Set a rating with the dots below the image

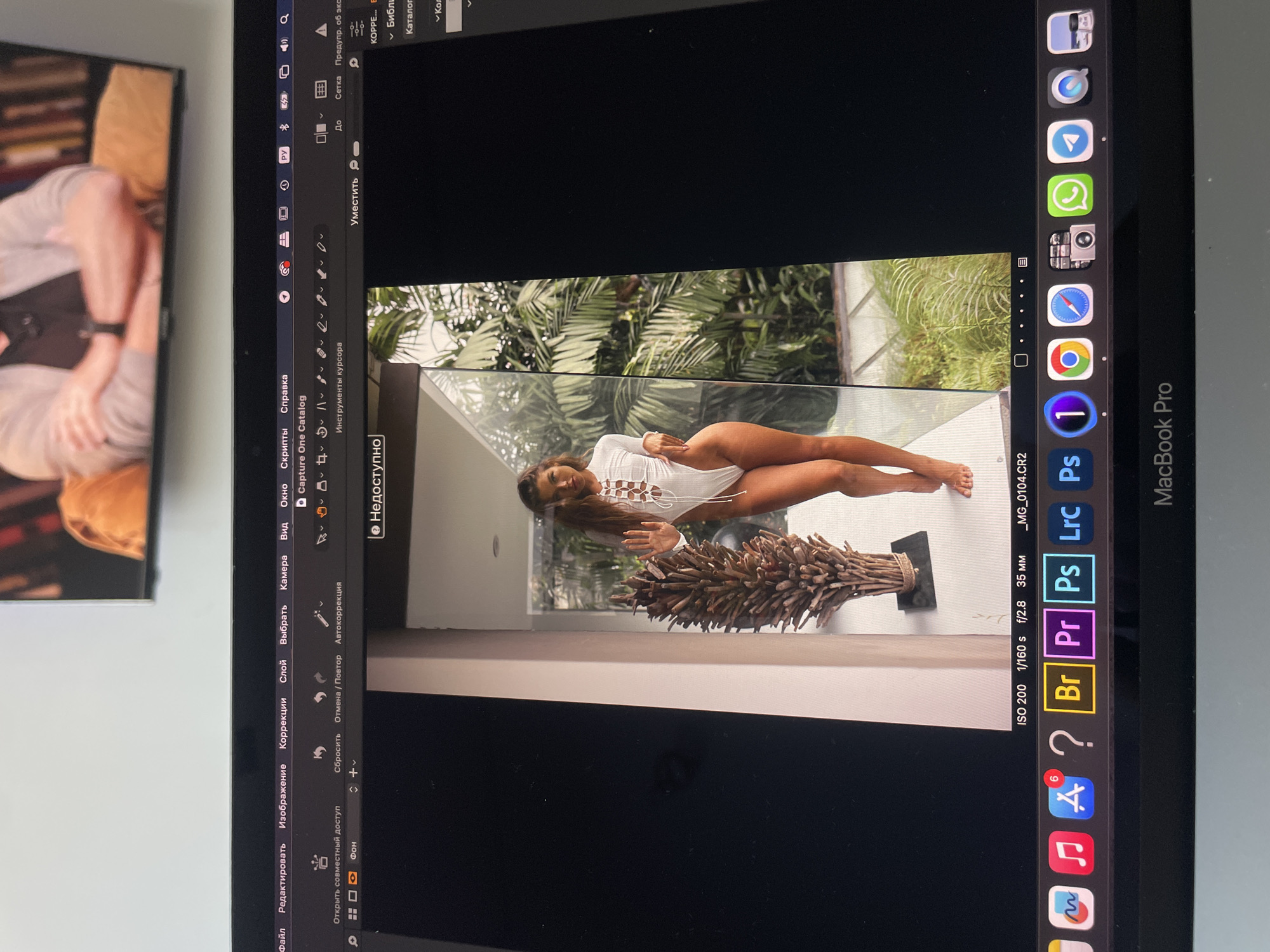pyautogui.click(x=1021, y=310)
